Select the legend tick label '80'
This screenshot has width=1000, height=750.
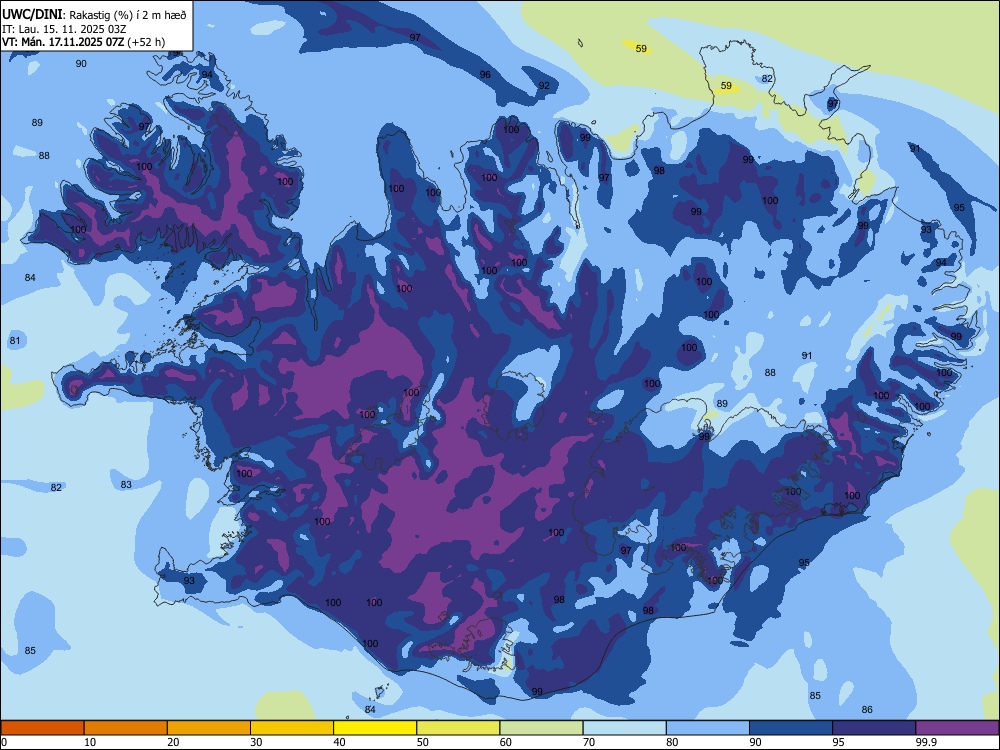672,742
